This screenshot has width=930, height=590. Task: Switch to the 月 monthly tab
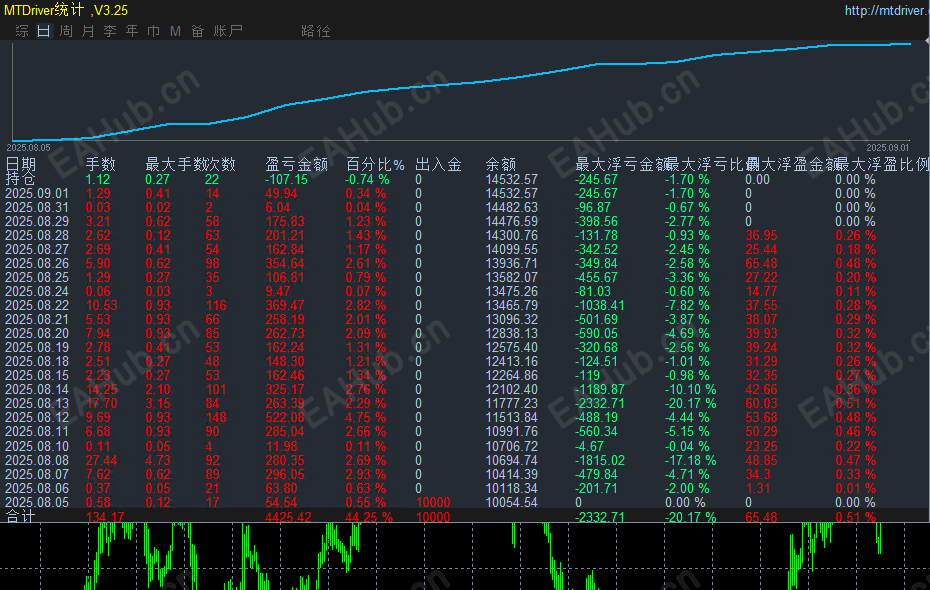(x=88, y=31)
